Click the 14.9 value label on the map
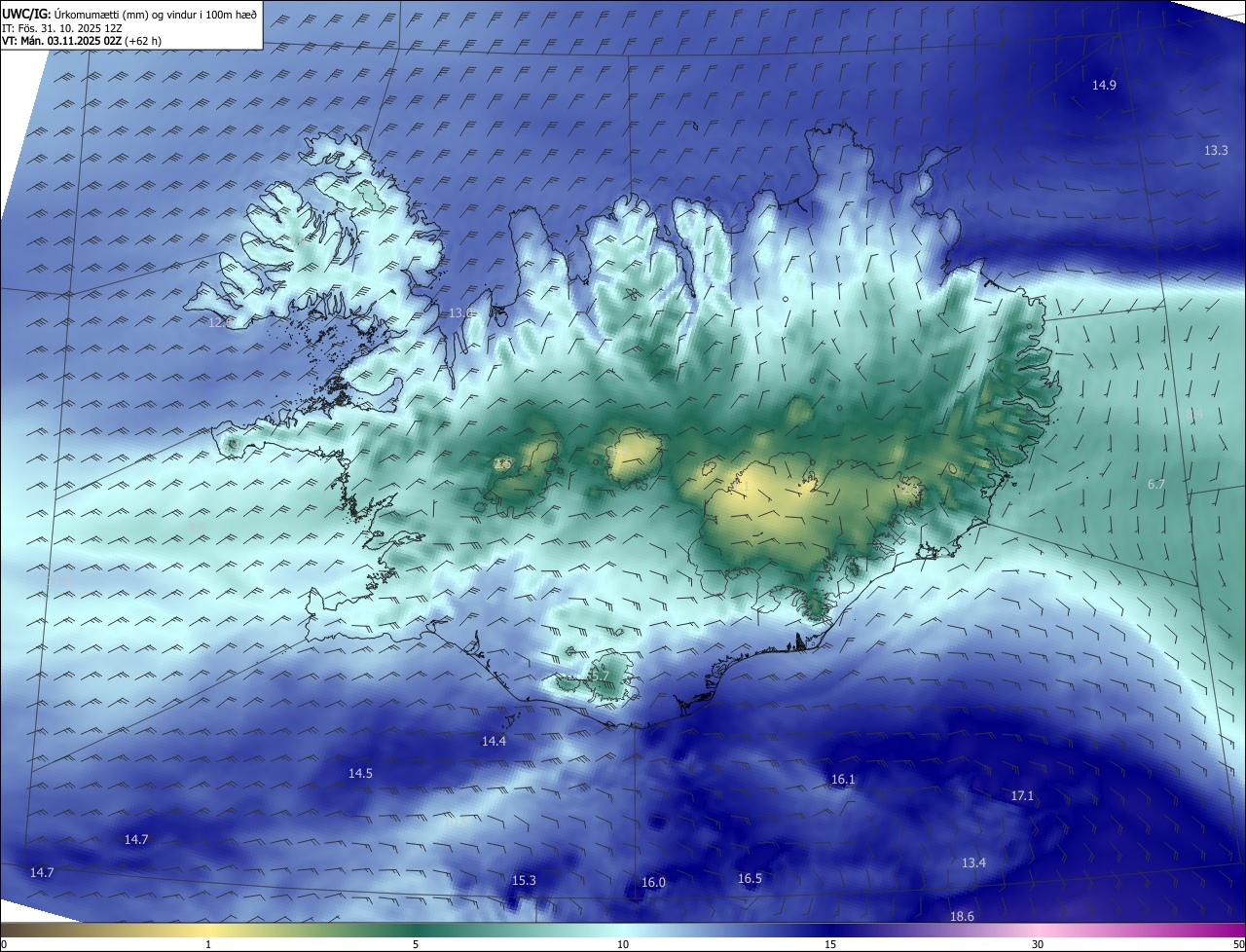 click(1104, 86)
